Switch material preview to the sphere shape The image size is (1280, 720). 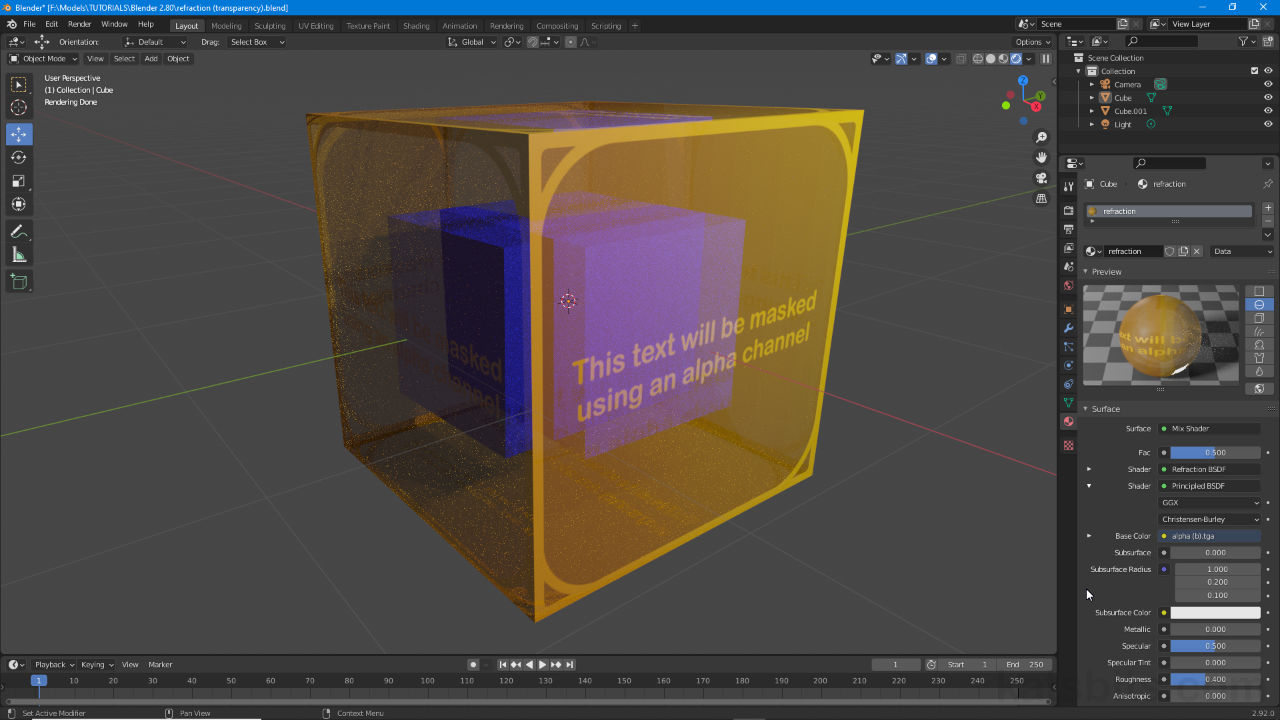point(1259,305)
